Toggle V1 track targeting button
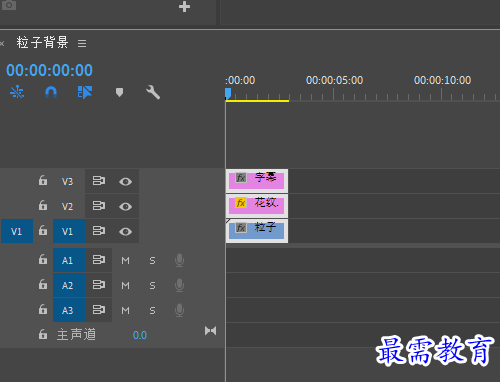The image size is (500, 382). pyautogui.click(x=69, y=231)
